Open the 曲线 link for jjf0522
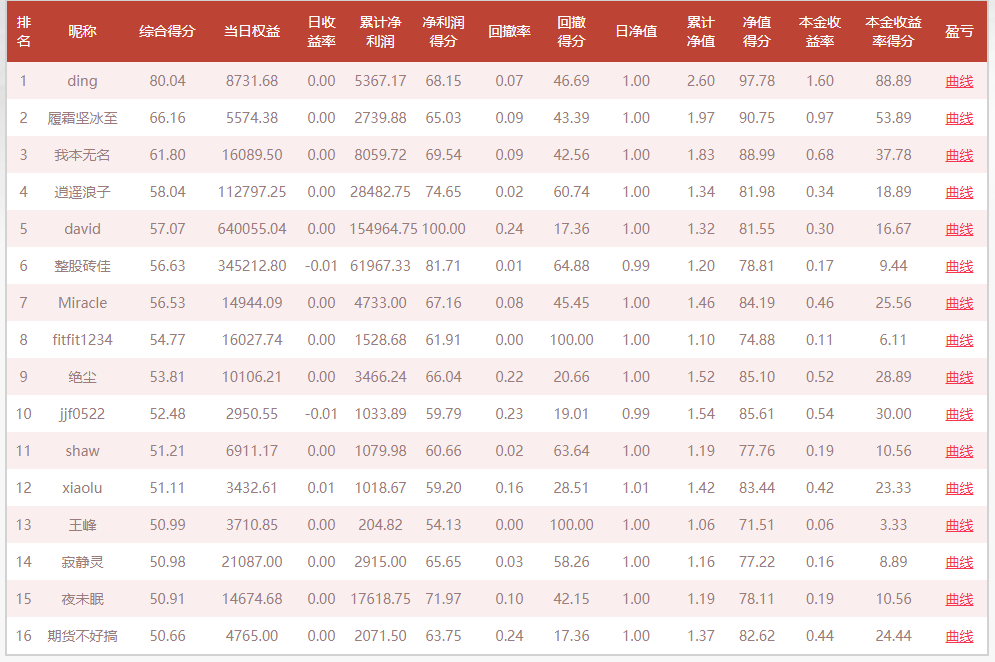The width and height of the screenshot is (995, 662). pyautogui.click(x=959, y=414)
